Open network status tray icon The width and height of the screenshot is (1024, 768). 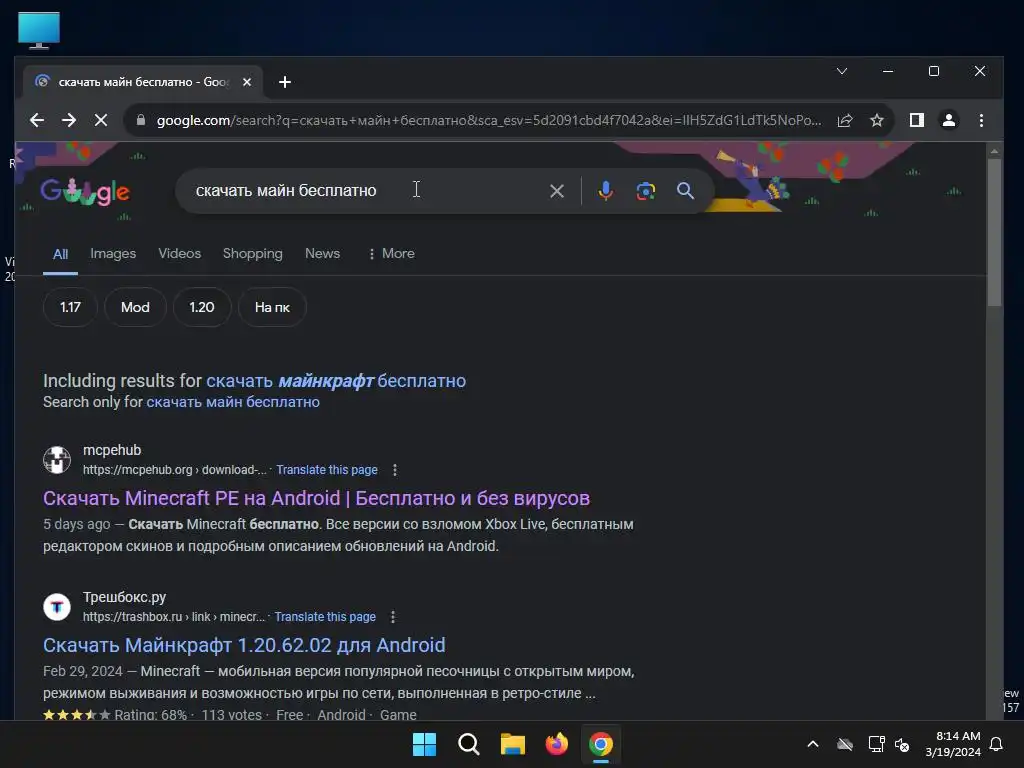click(x=876, y=744)
